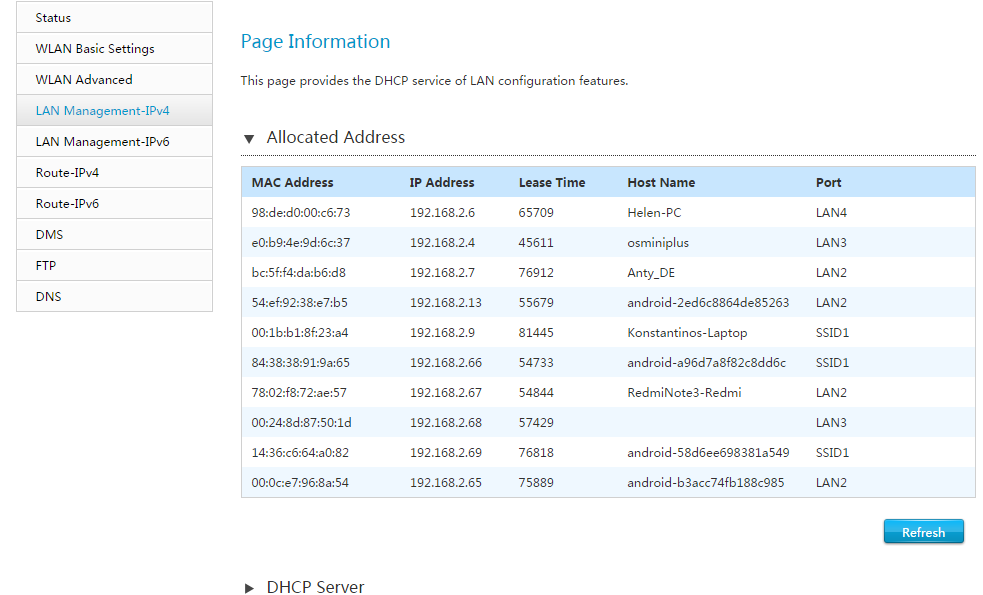Click the Allocated Address heading text
This screenshot has width=983, height=595.
[335, 137]
